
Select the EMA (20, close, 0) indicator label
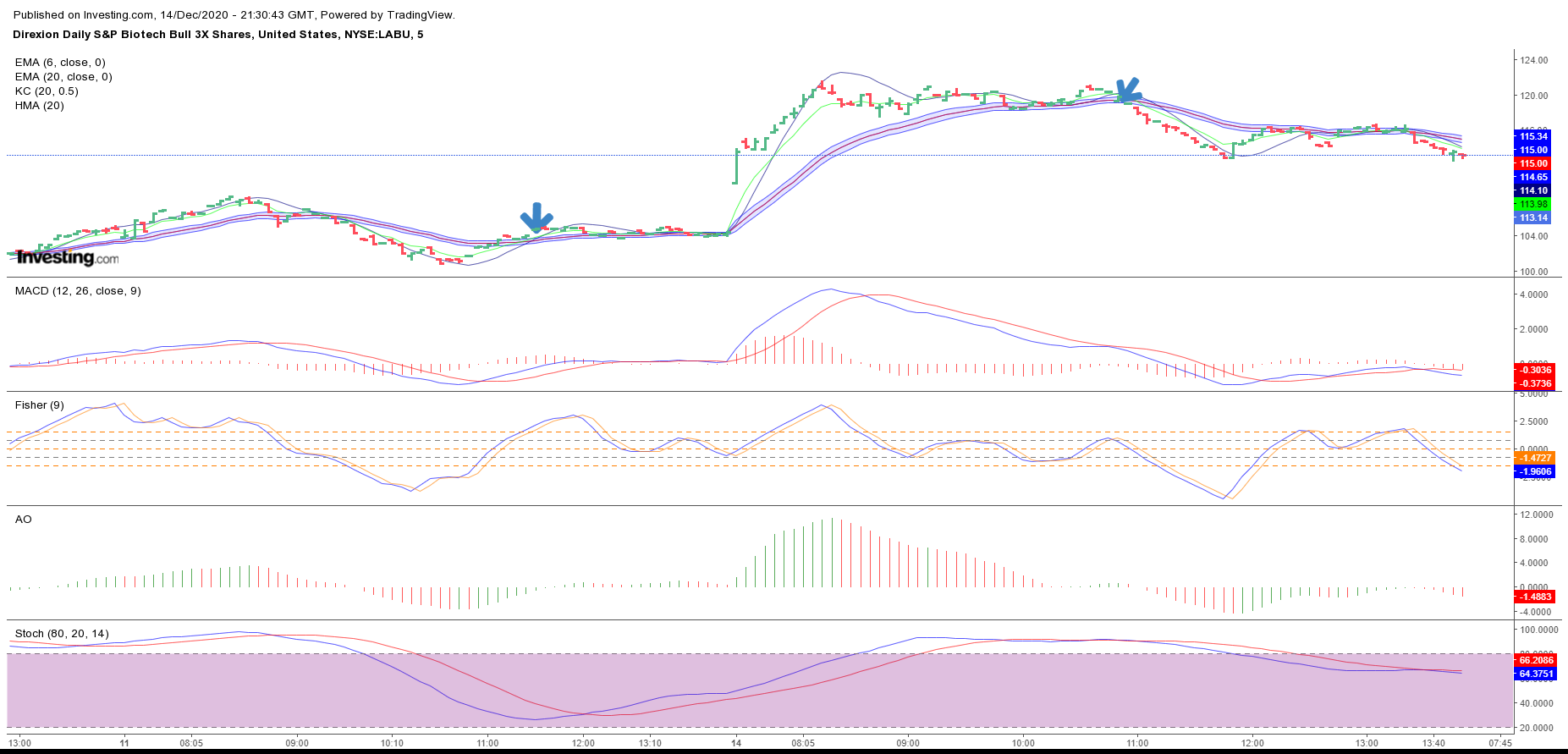pos(63,77)
